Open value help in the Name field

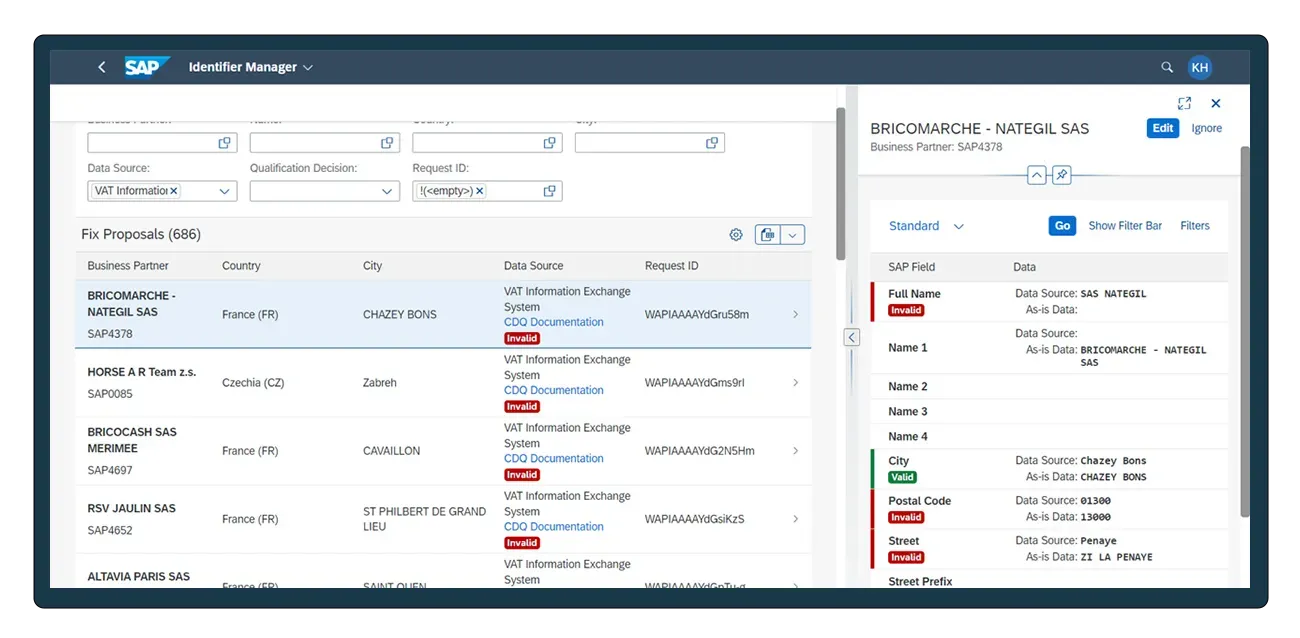[x=387, y=143]
